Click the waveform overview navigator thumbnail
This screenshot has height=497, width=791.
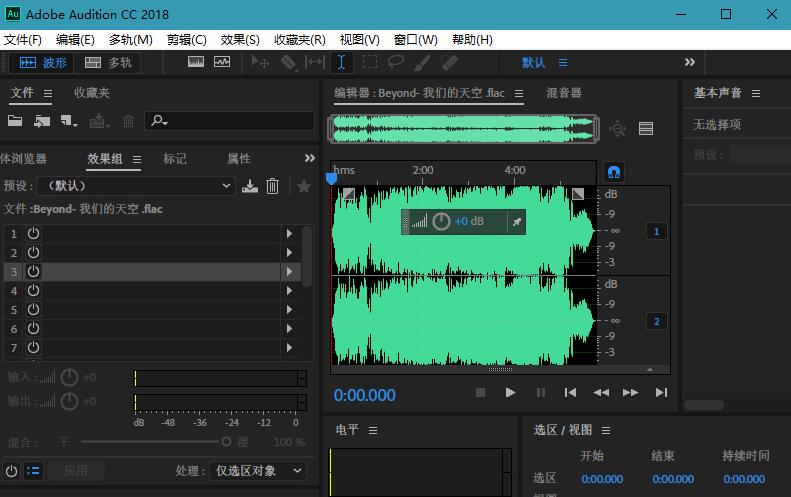[464, 129]
